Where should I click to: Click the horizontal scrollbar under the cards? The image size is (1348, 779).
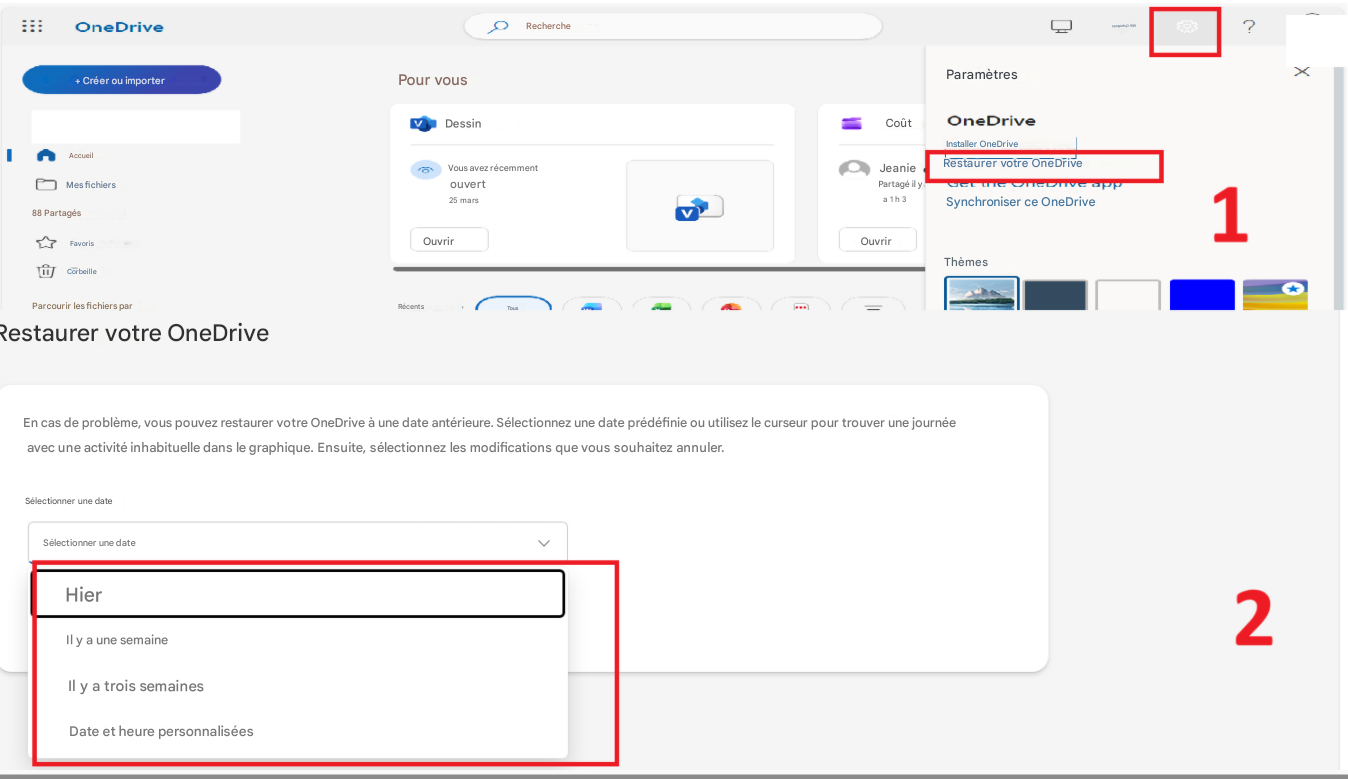coord(658,269)
